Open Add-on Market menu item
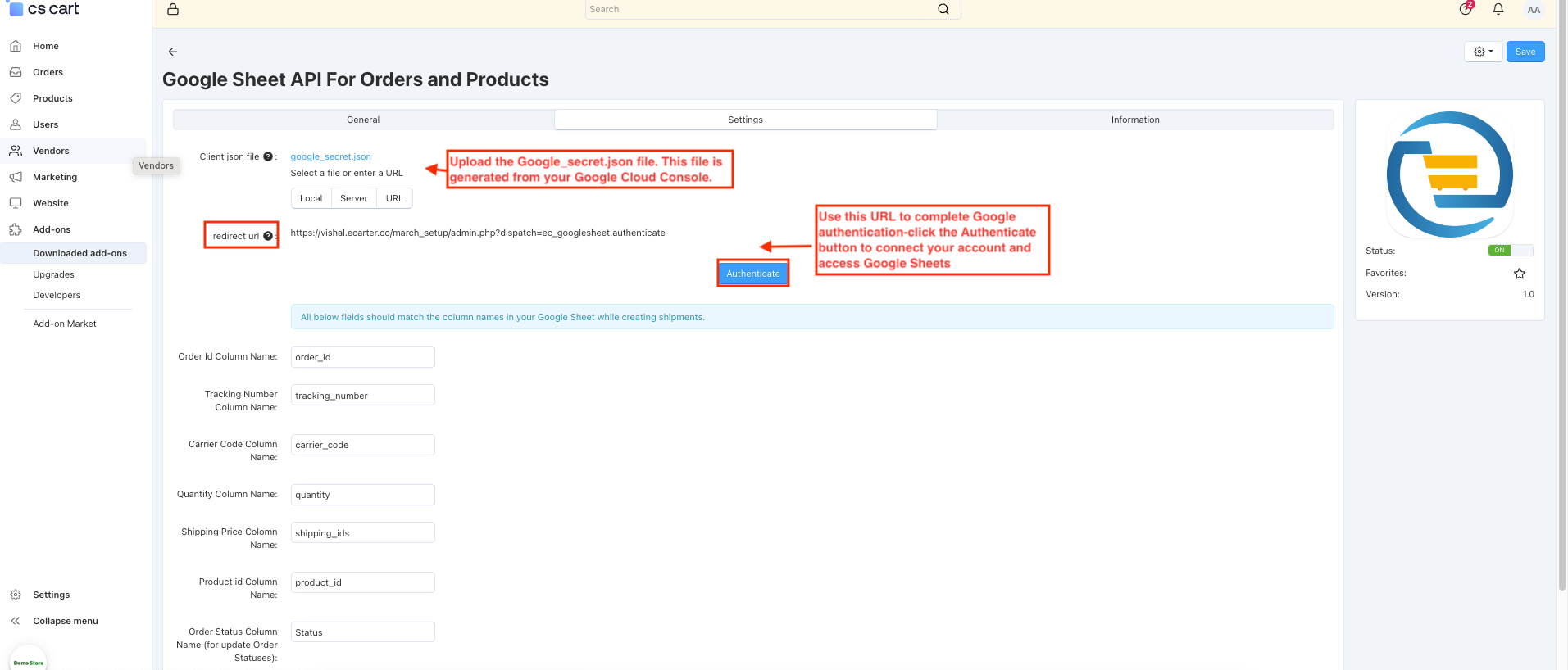 click(65, 324)
